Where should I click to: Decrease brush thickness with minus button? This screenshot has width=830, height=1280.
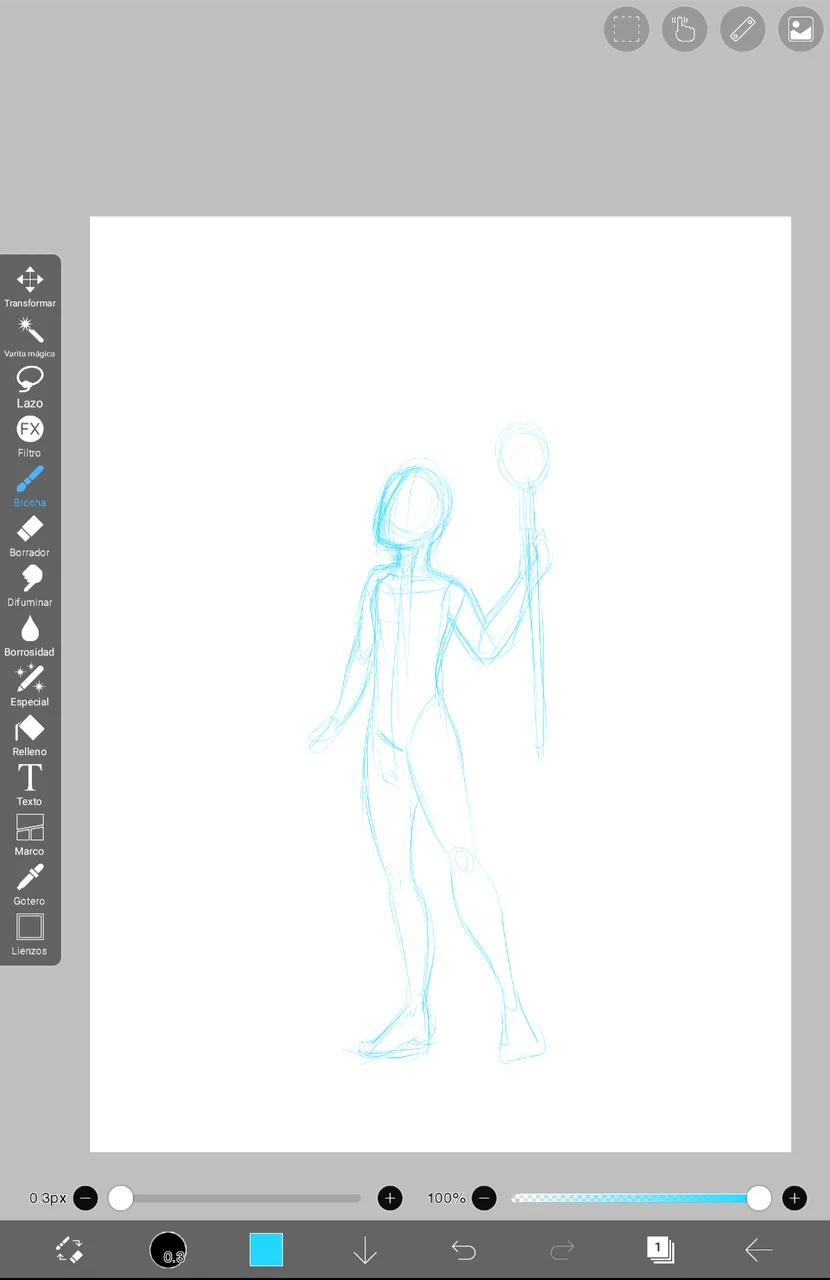coord(86,1198)
